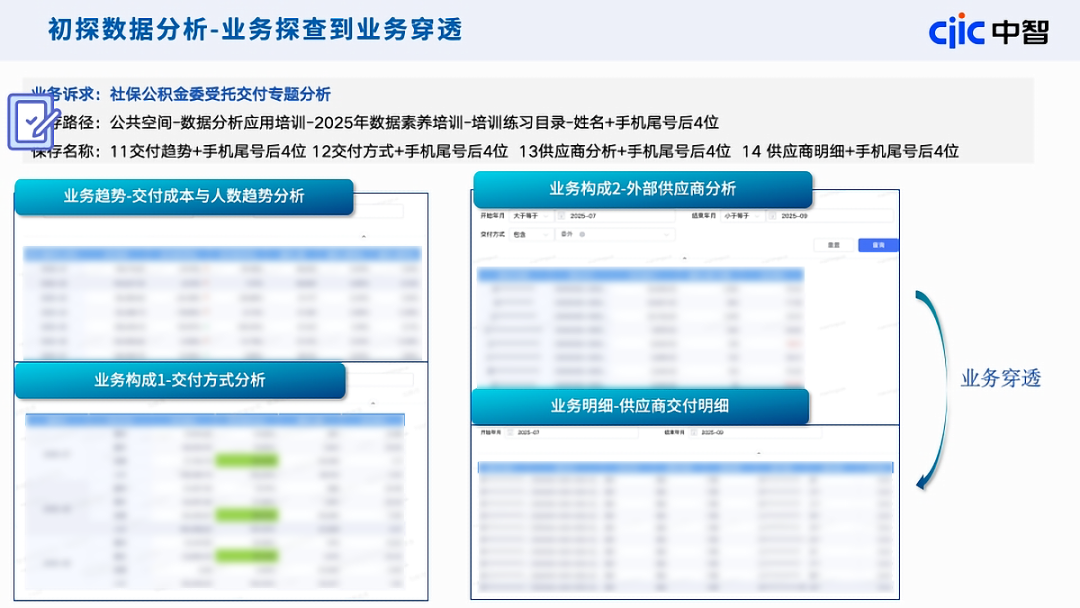Click the blue 查询 query button

point(876,244)
